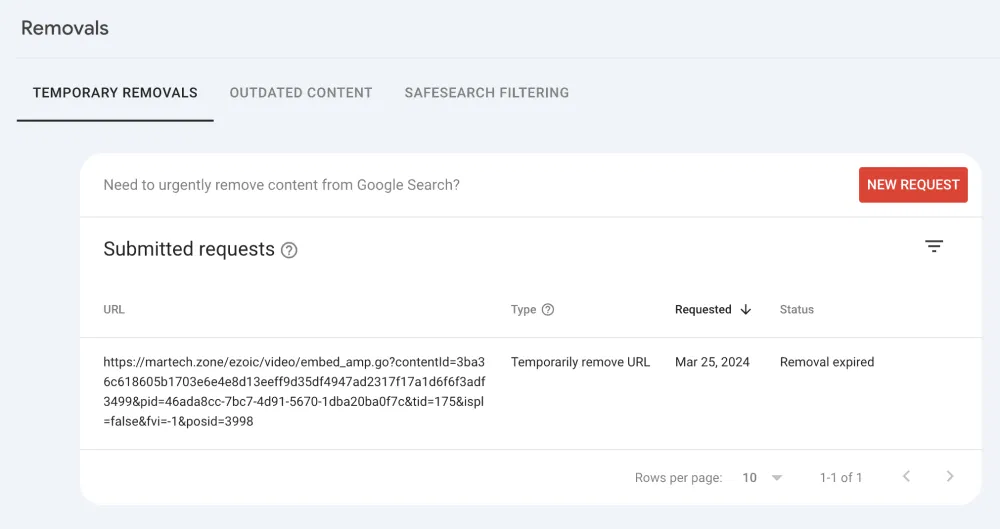
Task: Click the help icon next to Type
Action: [x=548, y=309]
